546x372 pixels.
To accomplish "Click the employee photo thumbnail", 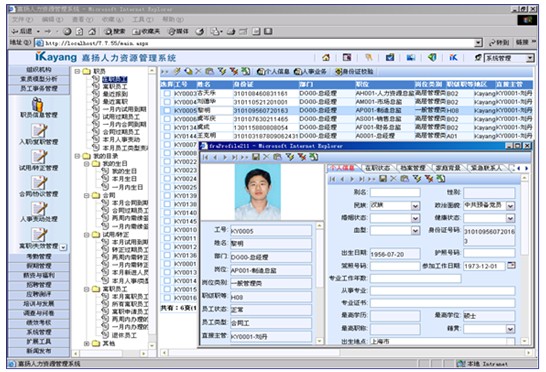I will (x=258, y=192).
